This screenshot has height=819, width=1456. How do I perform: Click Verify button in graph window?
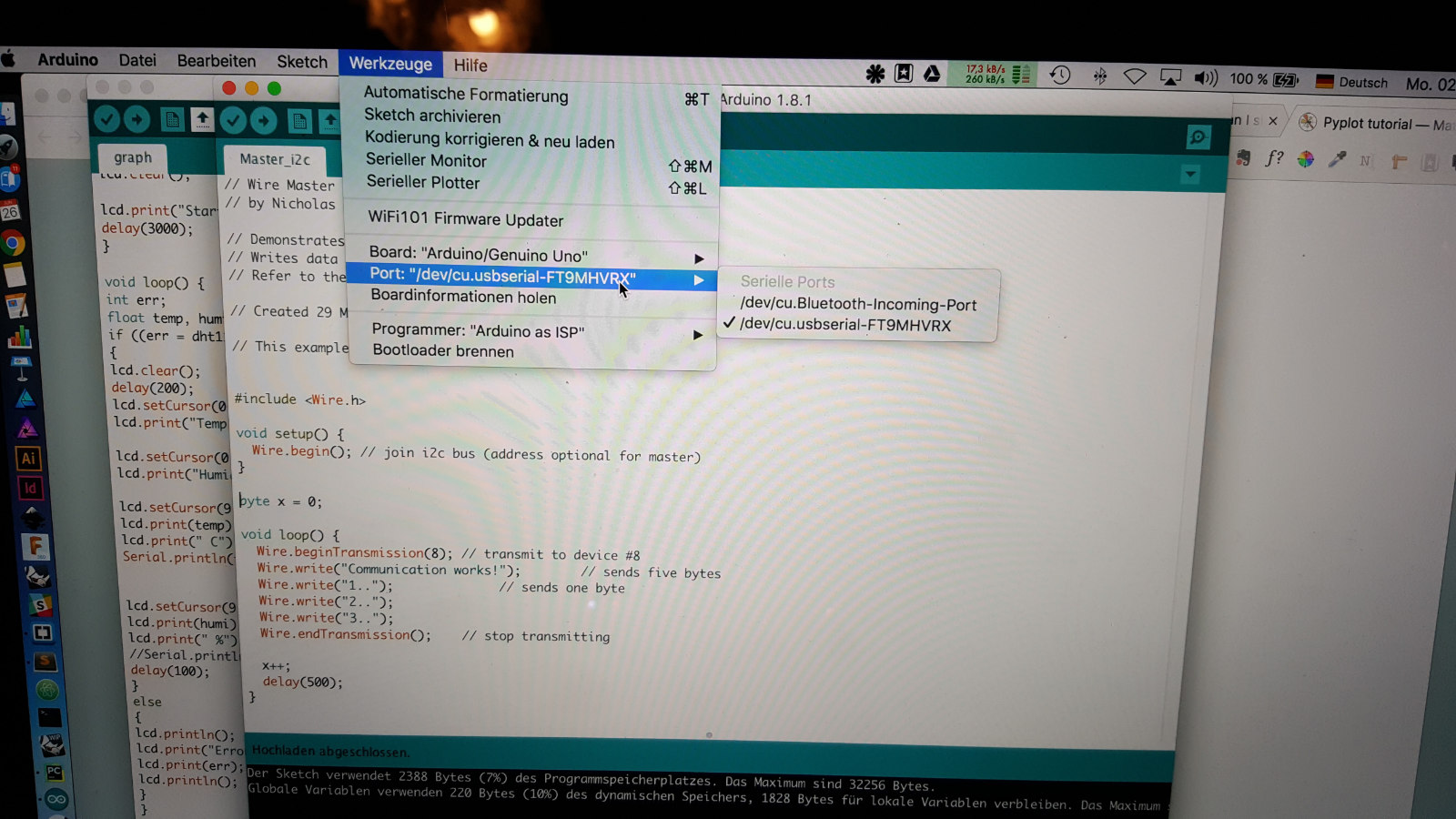coord(106,118)
